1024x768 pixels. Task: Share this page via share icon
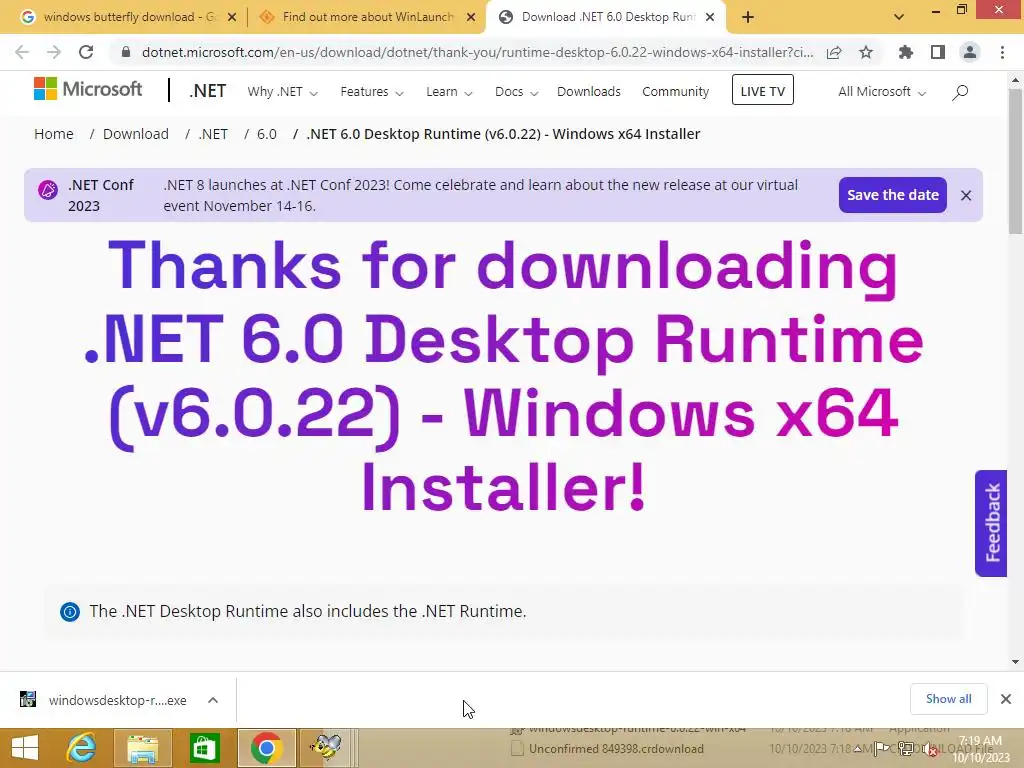click(834, 52)
